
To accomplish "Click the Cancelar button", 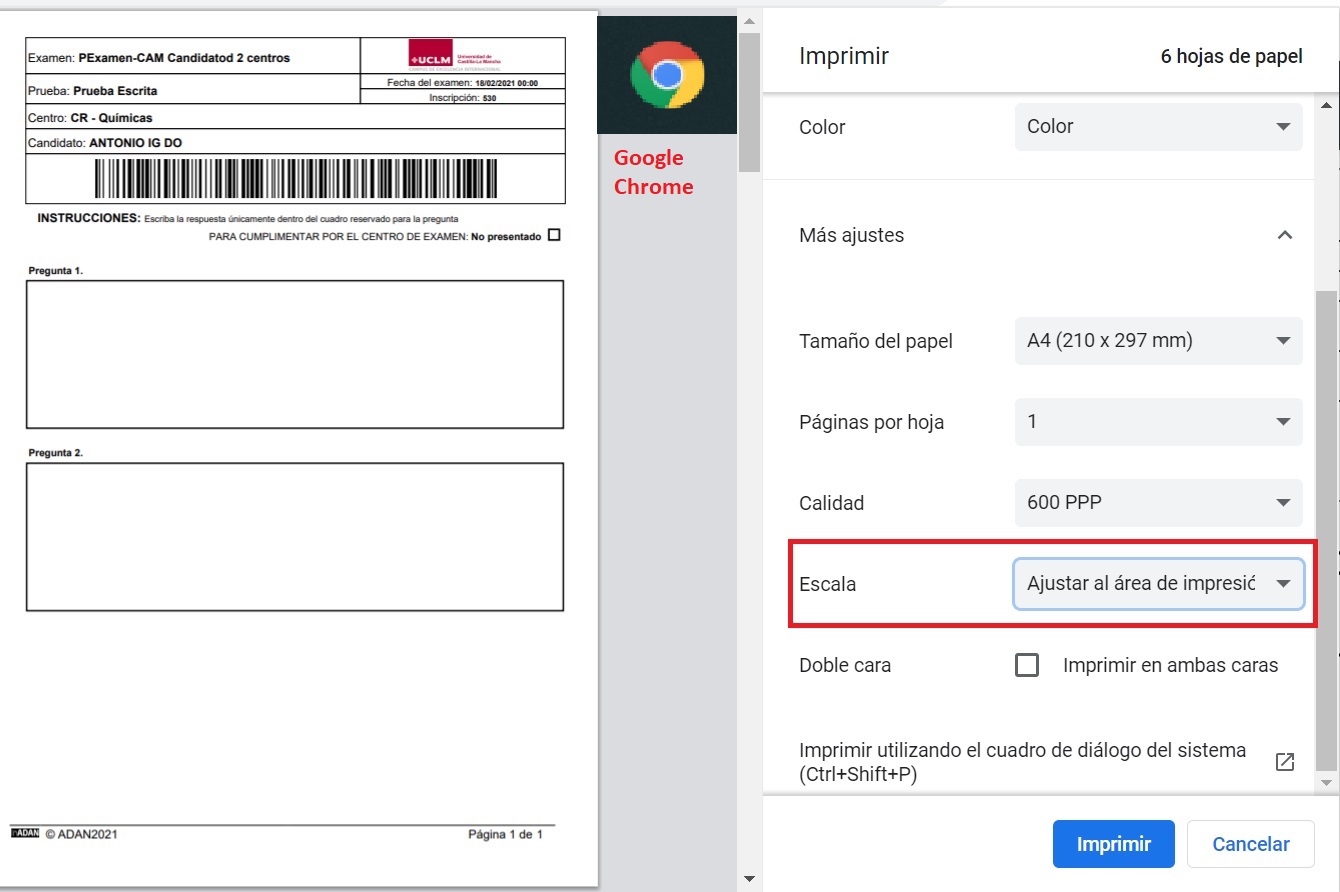I will [x=1250, y=844].
